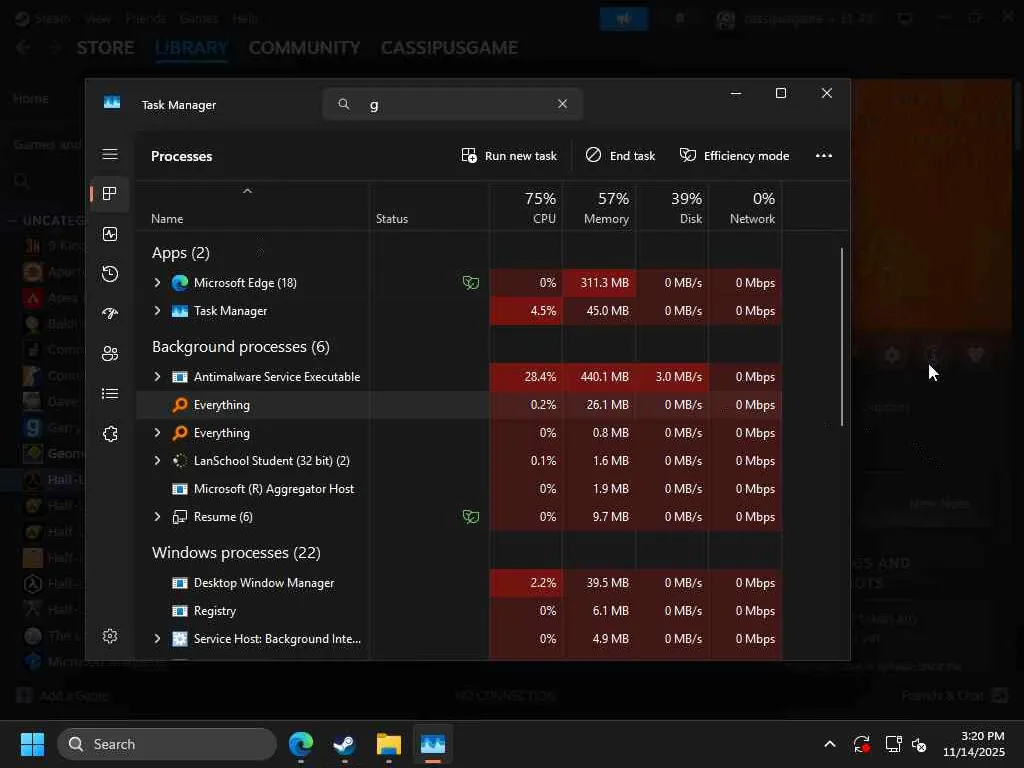This screenshot has height=768, width=1024.
Task: Show hidden system tray icons
Action: [829, 744]
